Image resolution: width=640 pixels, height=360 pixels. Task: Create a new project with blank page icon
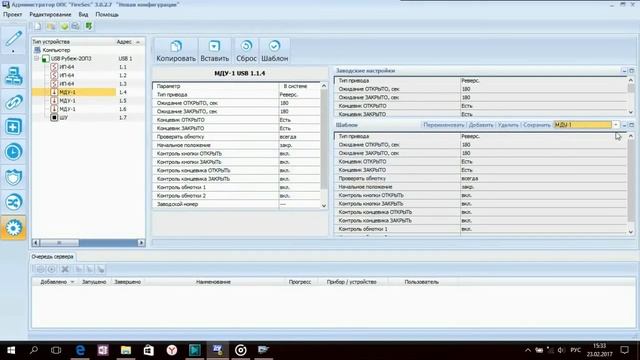pos(38,27)
